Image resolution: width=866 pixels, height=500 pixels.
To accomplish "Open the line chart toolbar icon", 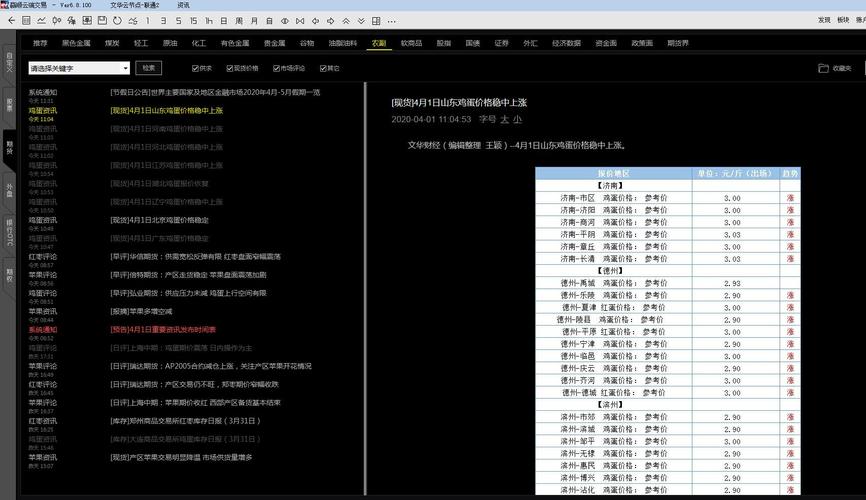I will [x=41, y=20].
